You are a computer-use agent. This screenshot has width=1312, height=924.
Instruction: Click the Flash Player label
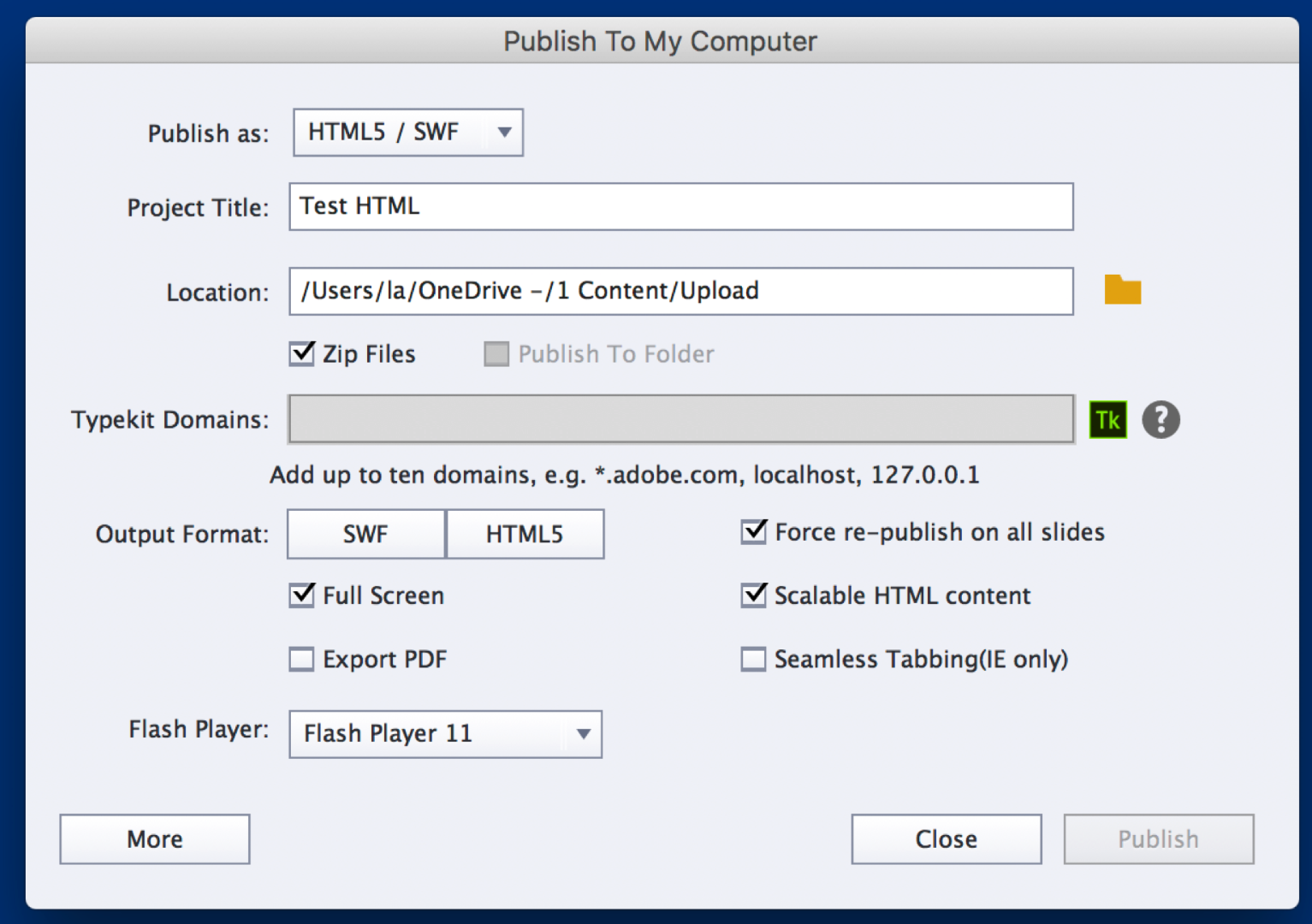click(x=199, y=729)
